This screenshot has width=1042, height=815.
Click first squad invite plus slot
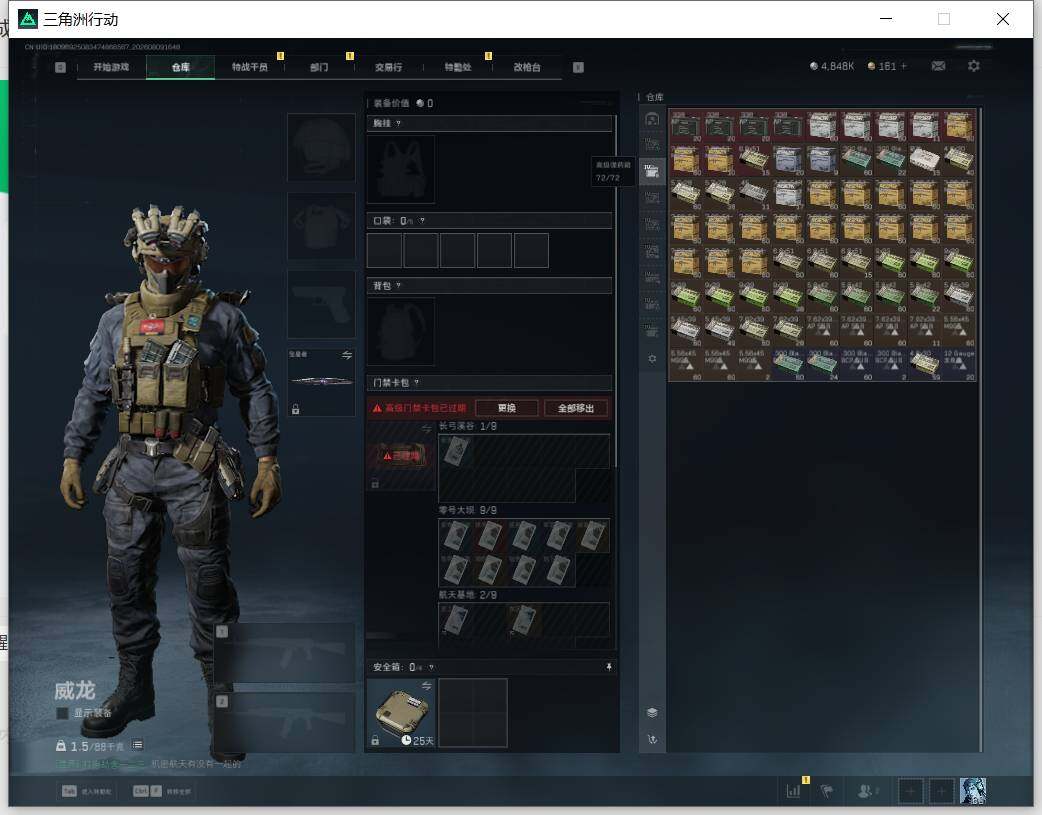click(910, 791)
